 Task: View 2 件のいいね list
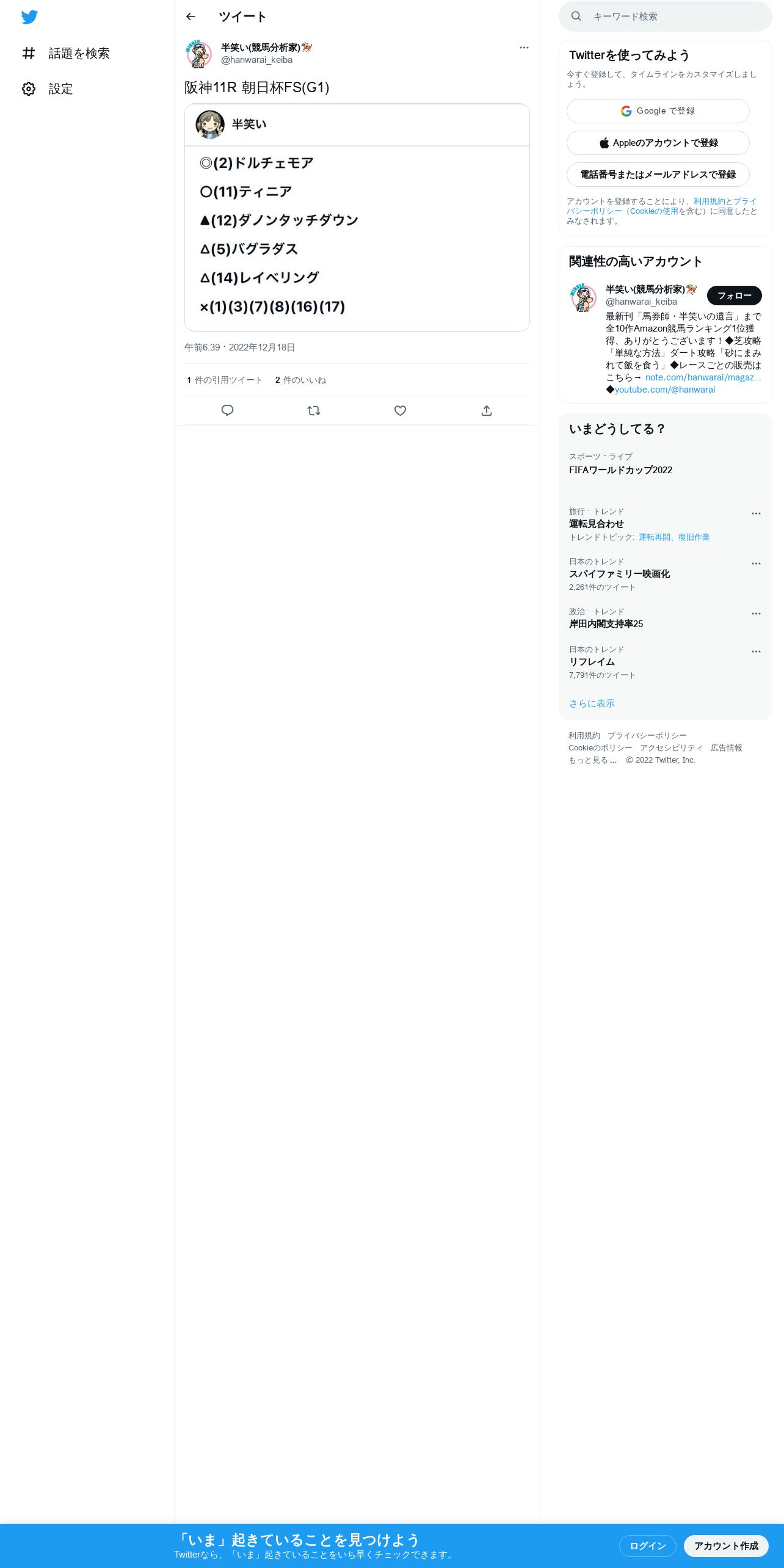click(x=300, y=380)
